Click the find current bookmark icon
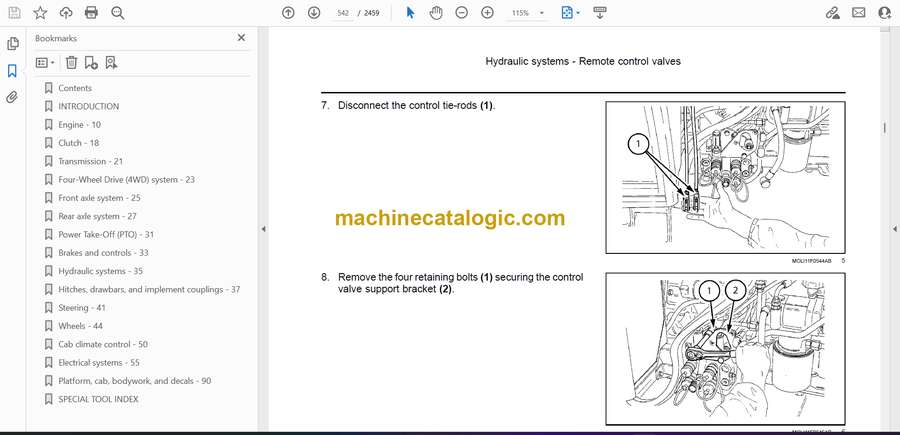This screenshot has height=435, width=900. 111,63
